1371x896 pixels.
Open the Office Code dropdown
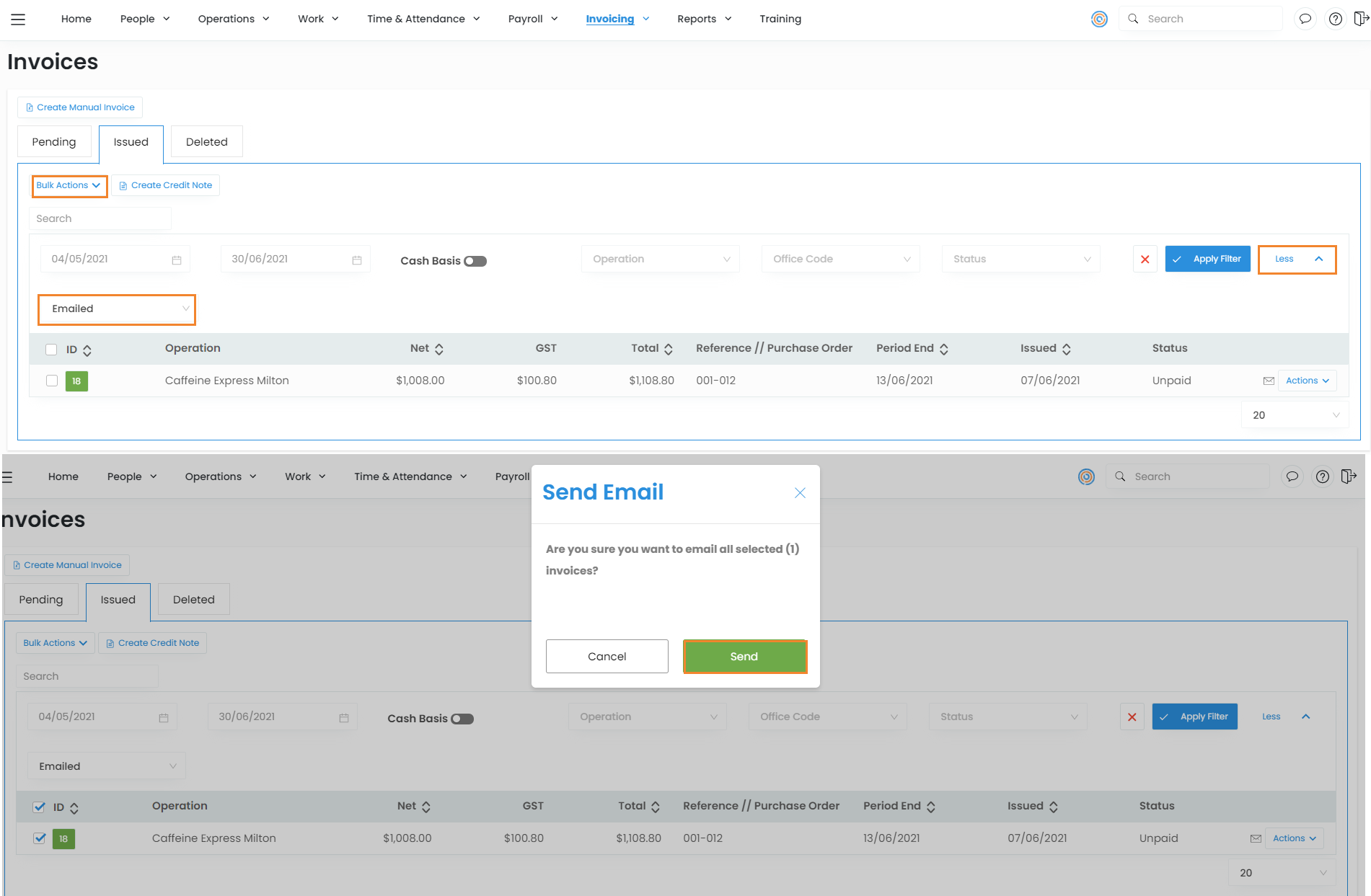pyautogui.click(x=840, y=259)
